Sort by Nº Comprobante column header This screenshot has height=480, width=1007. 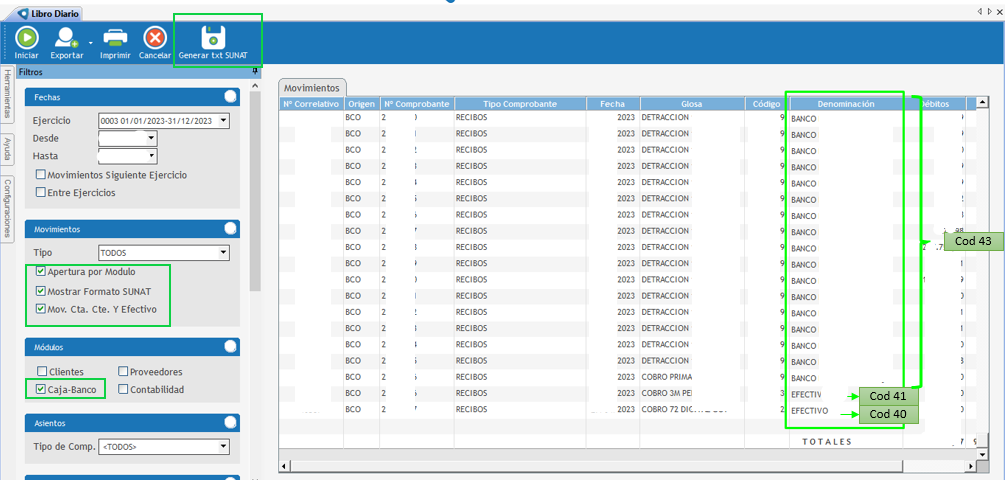point(417,104)
